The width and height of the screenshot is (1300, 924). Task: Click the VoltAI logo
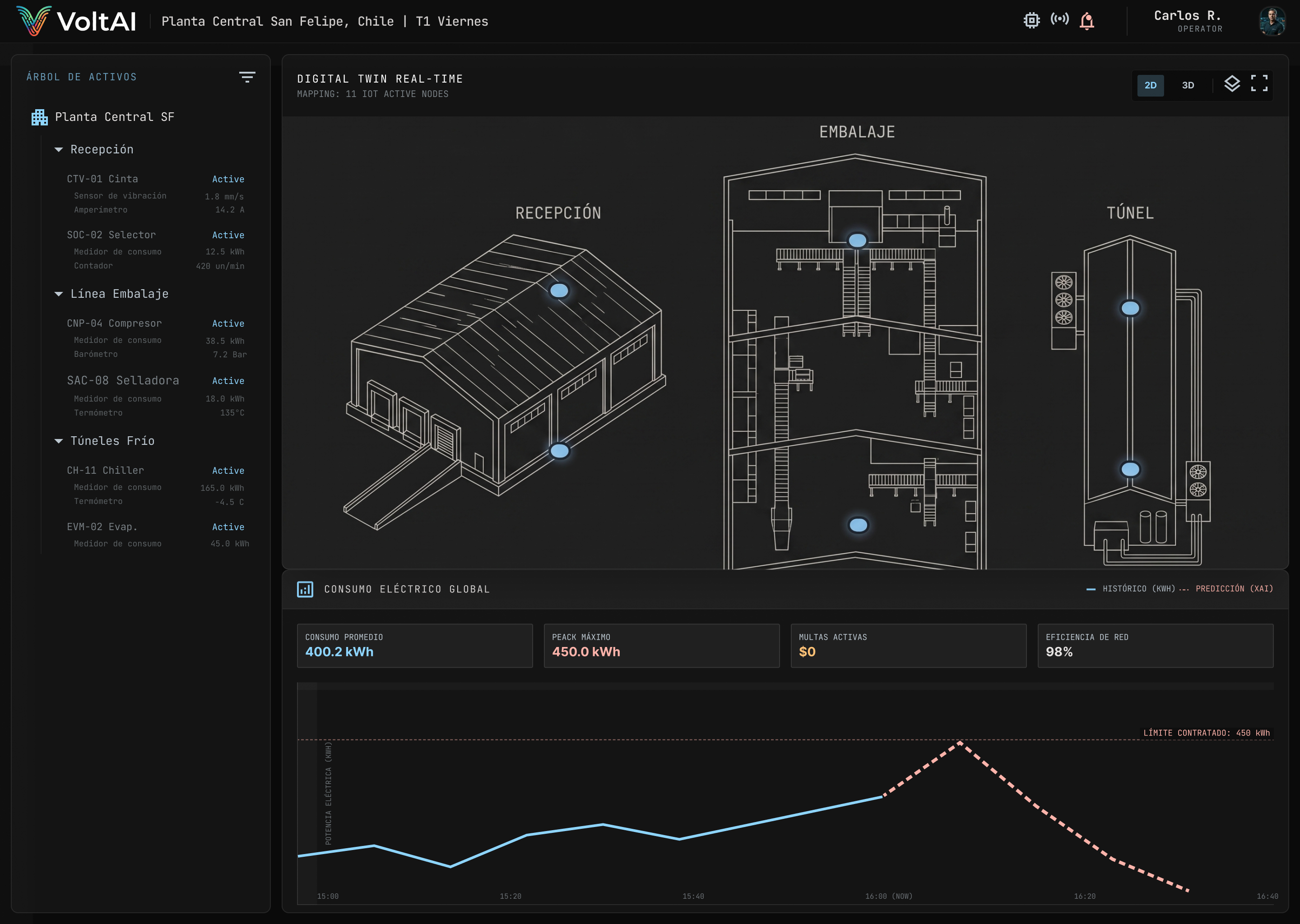76,21
